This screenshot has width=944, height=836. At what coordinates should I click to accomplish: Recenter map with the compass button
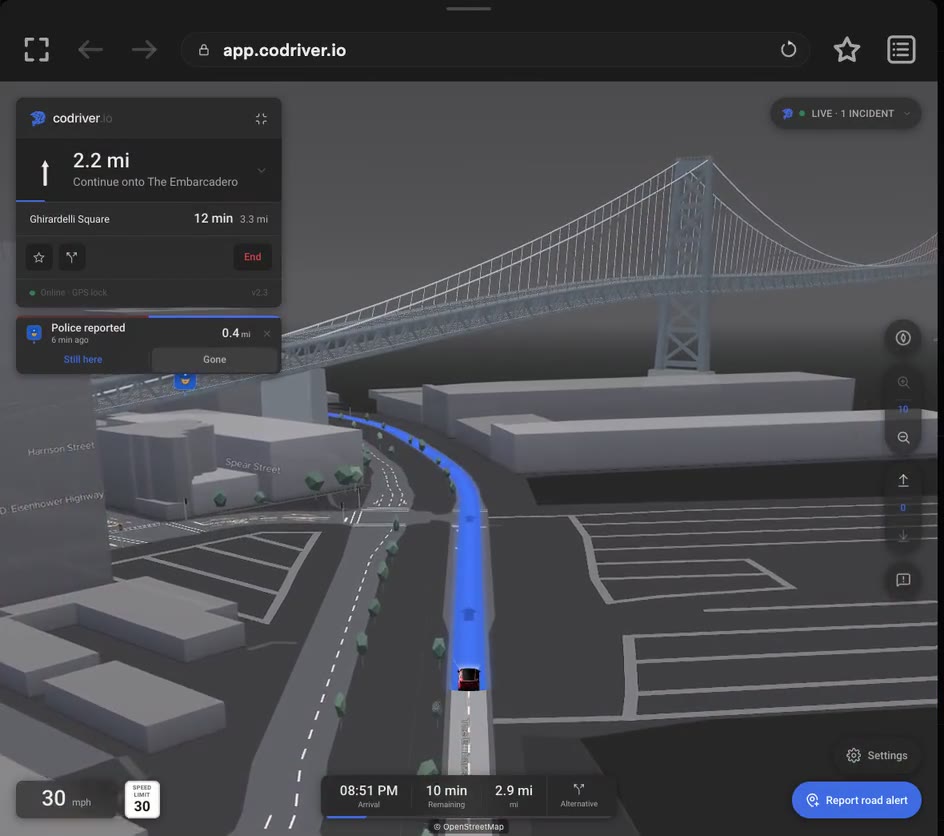(902, 338)
